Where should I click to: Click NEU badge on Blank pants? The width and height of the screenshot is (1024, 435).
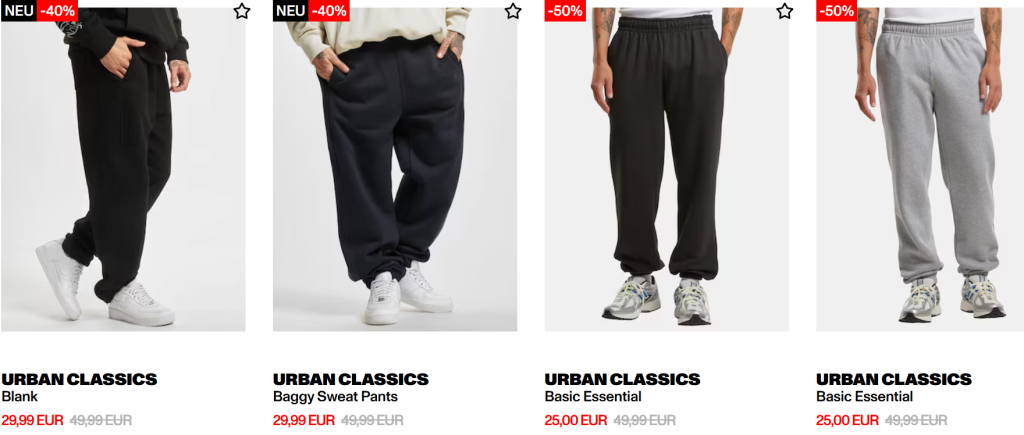tap(19, 10)
